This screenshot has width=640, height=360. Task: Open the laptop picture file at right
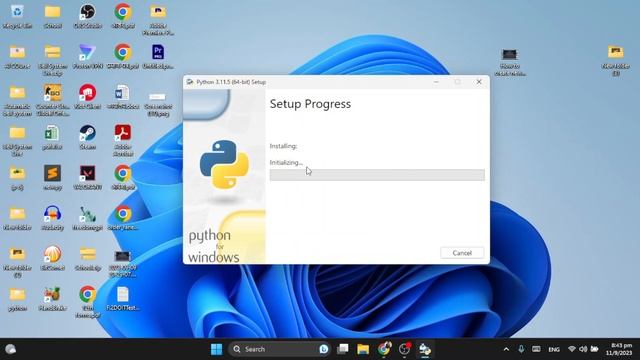510,62
